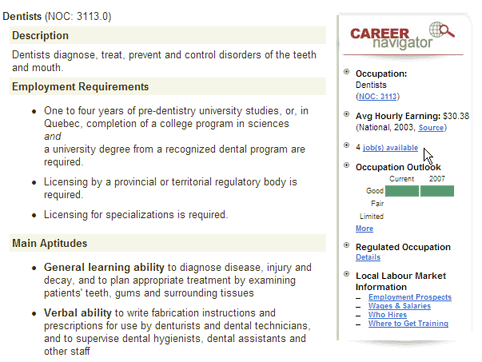Click the bullet icon beside Local Labour Market Information
Image resolution: width=482 pixels, height=362 pixels.
pos(347,274)
